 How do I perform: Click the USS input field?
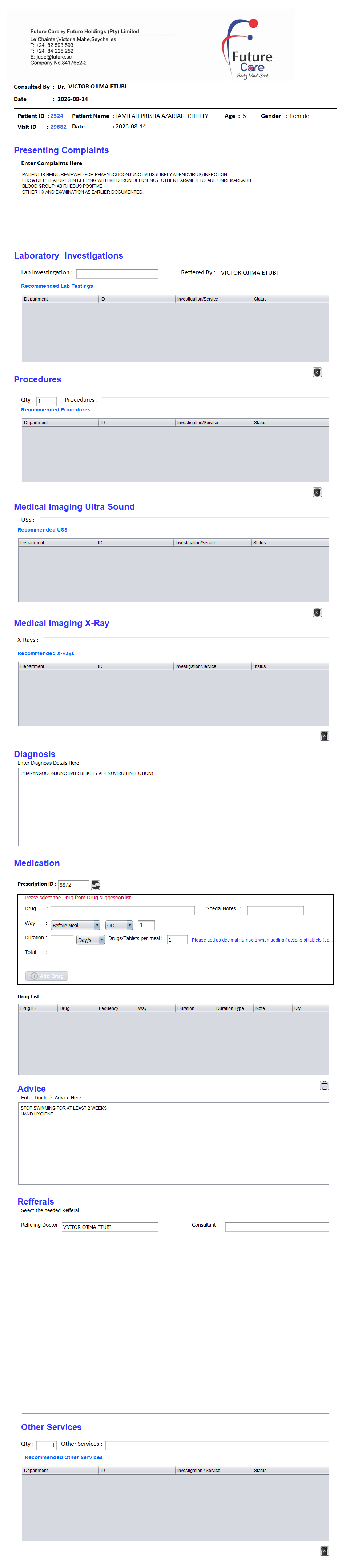184,521
